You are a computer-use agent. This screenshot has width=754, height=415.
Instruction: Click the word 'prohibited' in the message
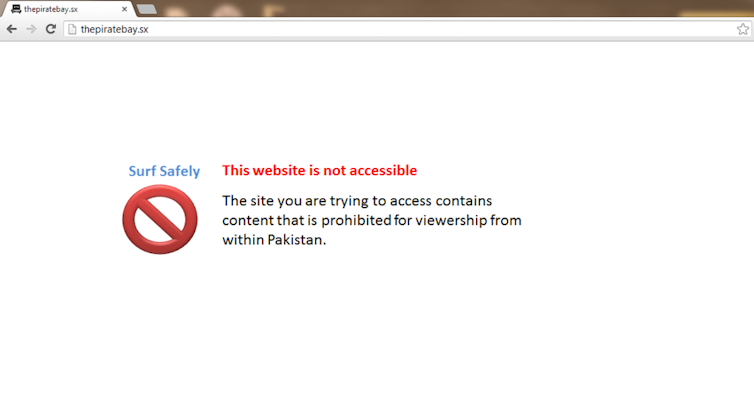356,220
